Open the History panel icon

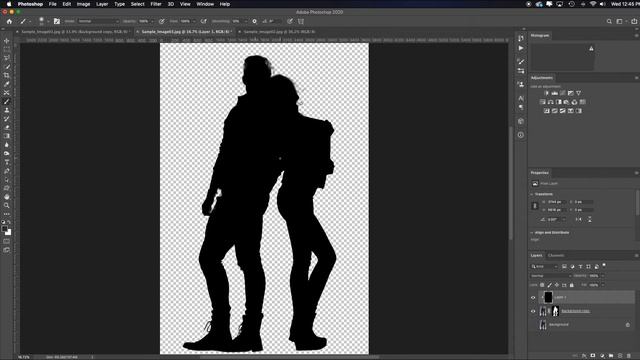pyautogui.click(x=521, y=38)
